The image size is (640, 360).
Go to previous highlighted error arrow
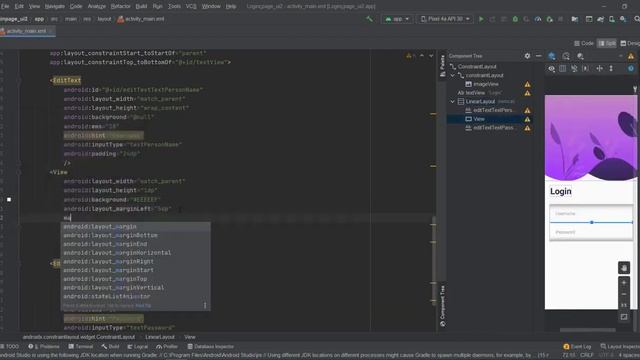click(x=422, y=56)
